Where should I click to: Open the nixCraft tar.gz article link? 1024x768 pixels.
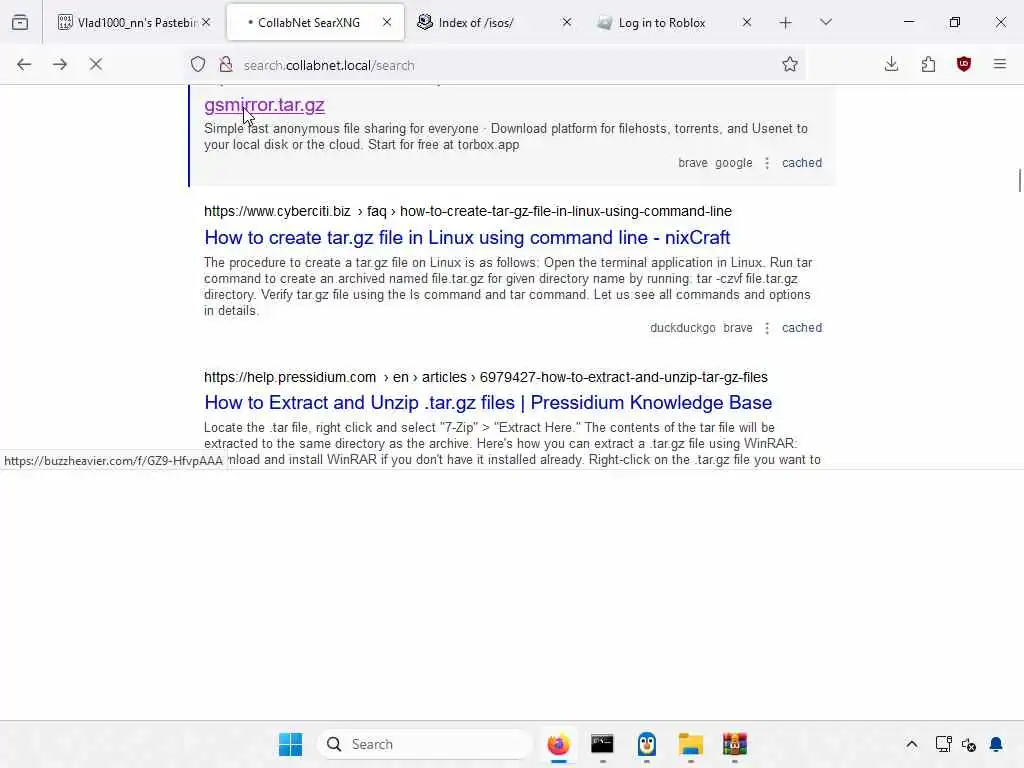[467, 238]
